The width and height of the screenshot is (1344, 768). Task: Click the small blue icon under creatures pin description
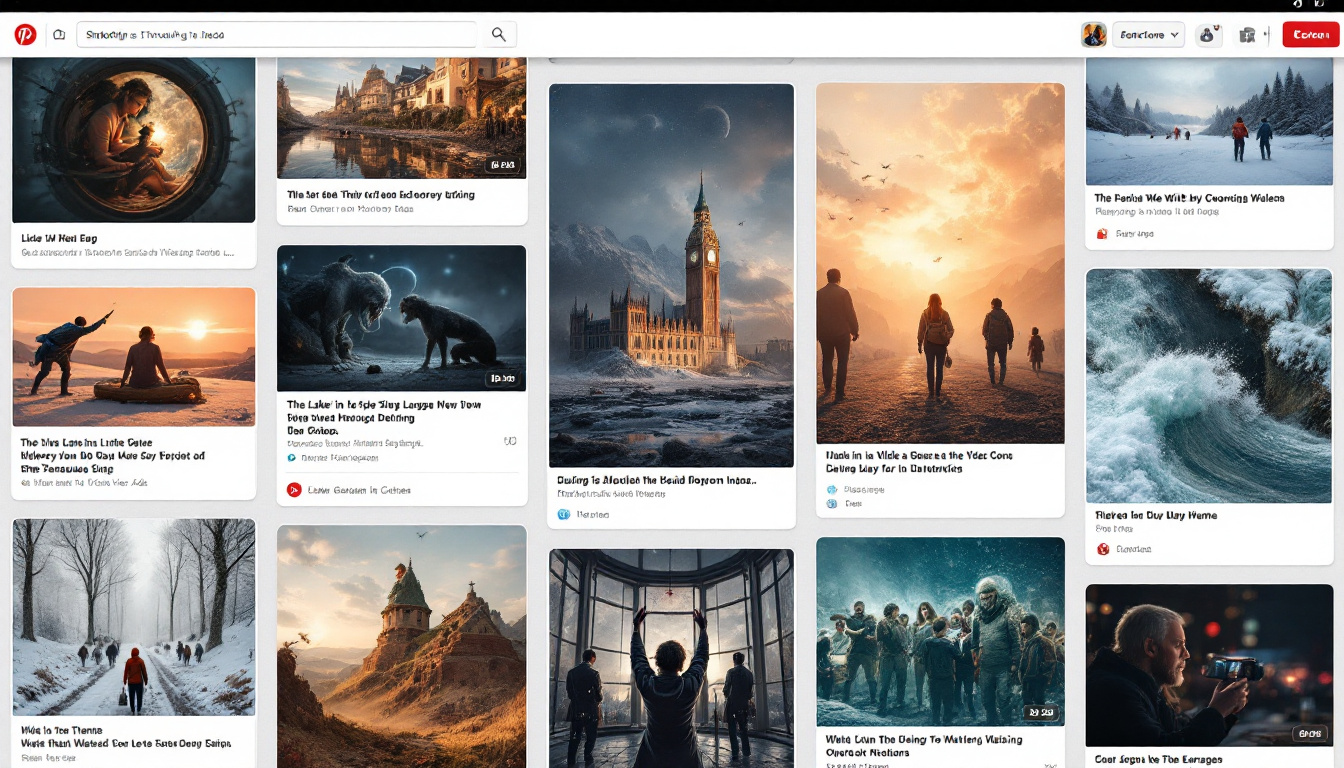[x=292, y=458]
